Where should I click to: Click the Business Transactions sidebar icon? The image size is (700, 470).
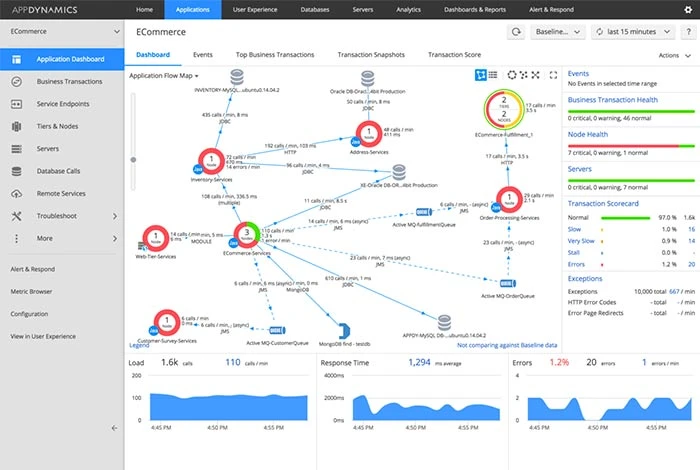pos(17,81)
